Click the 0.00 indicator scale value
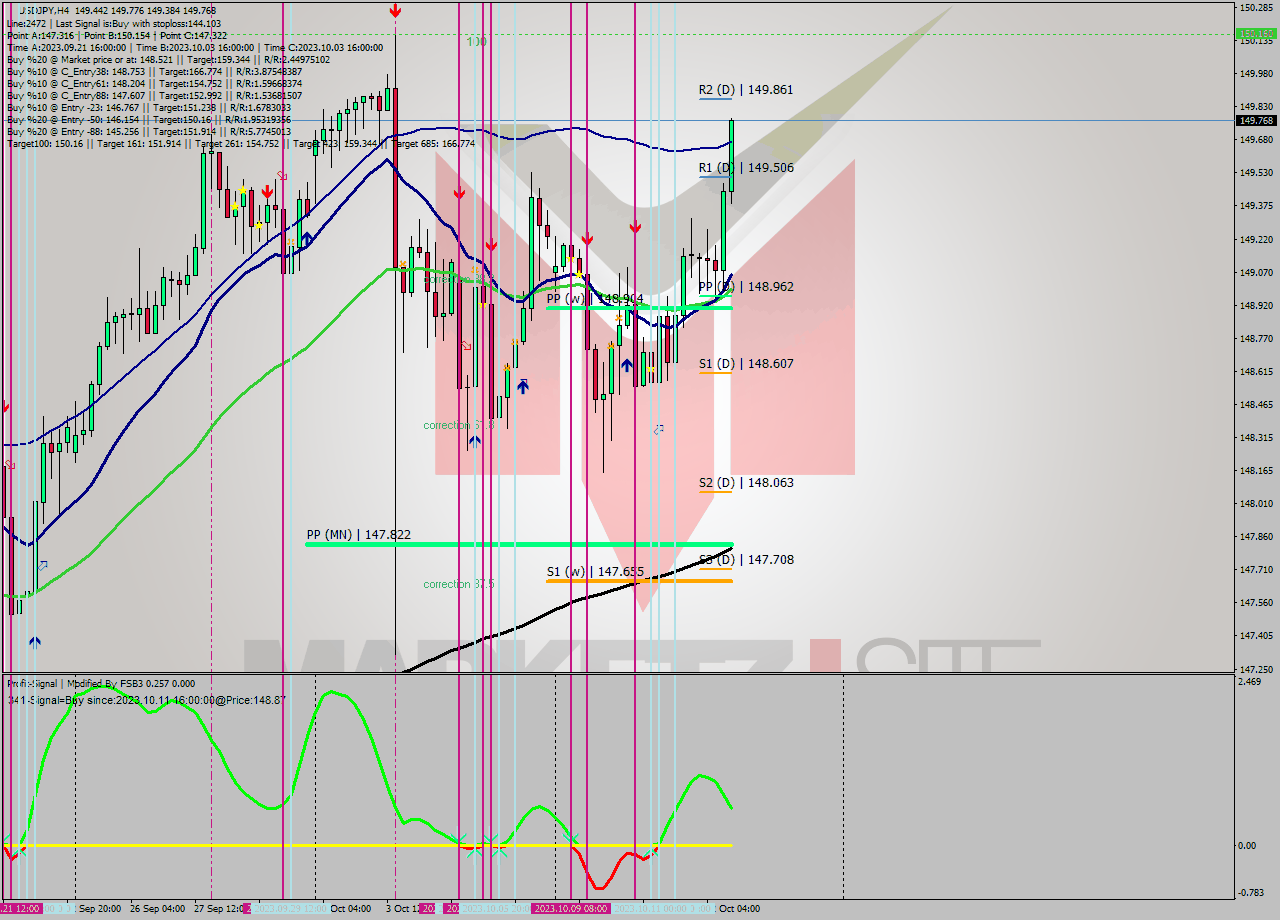Screen dimensions: 1280x920 (1248, 846)
